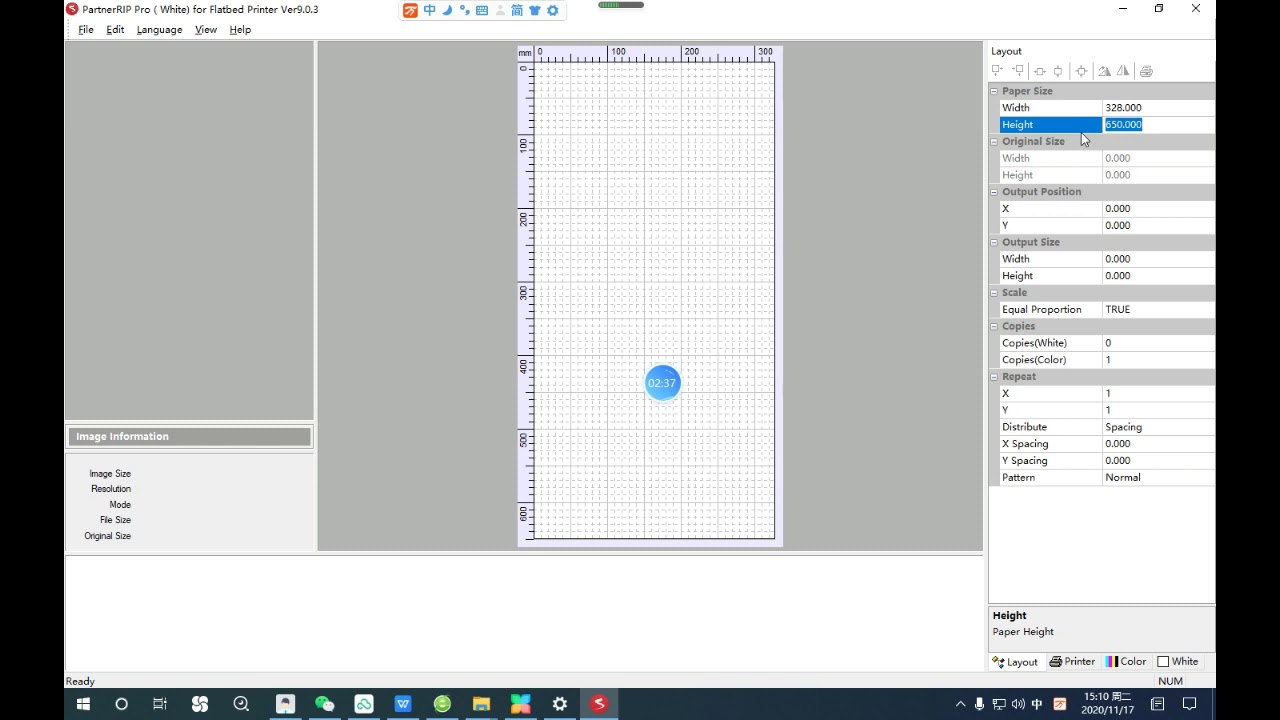Screen dimensions: 1280x720
Task: Collapse the Paper Size section
Action: coord(994,91)
